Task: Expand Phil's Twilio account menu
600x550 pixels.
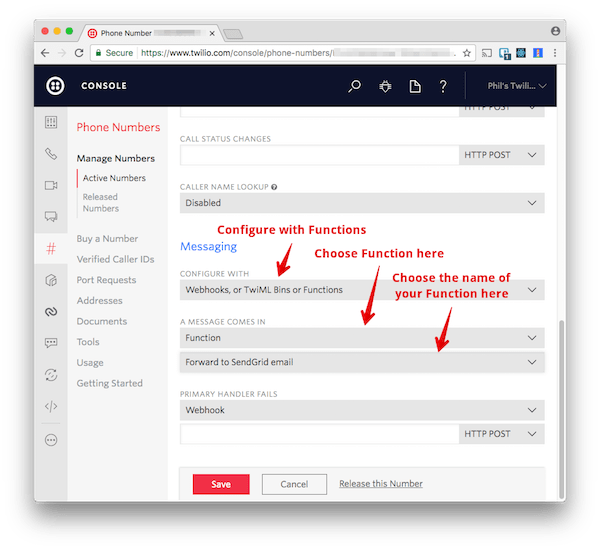Action: [x=516, y=86]
